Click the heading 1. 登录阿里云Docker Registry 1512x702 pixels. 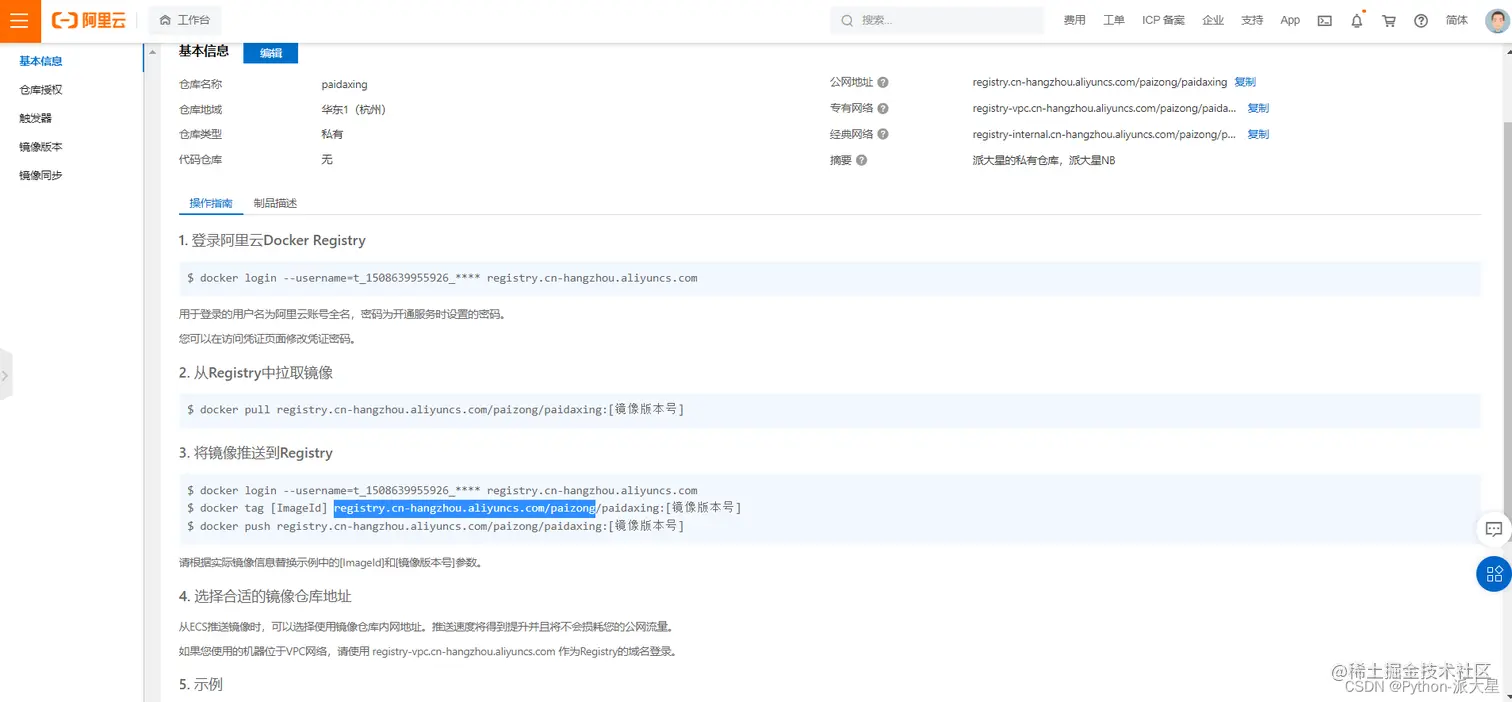[272, 240]
